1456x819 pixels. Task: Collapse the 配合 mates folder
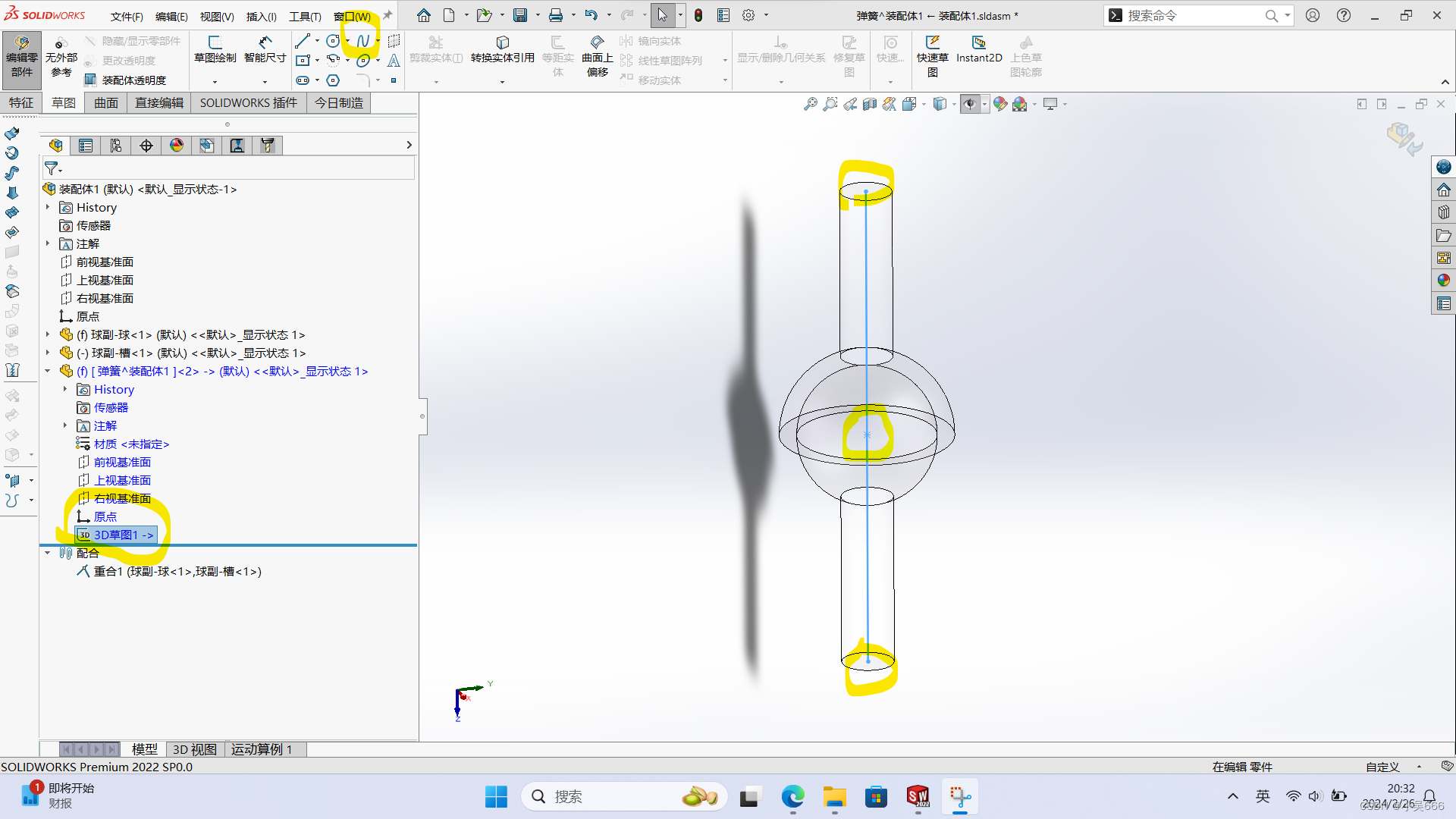coord(48,553)
